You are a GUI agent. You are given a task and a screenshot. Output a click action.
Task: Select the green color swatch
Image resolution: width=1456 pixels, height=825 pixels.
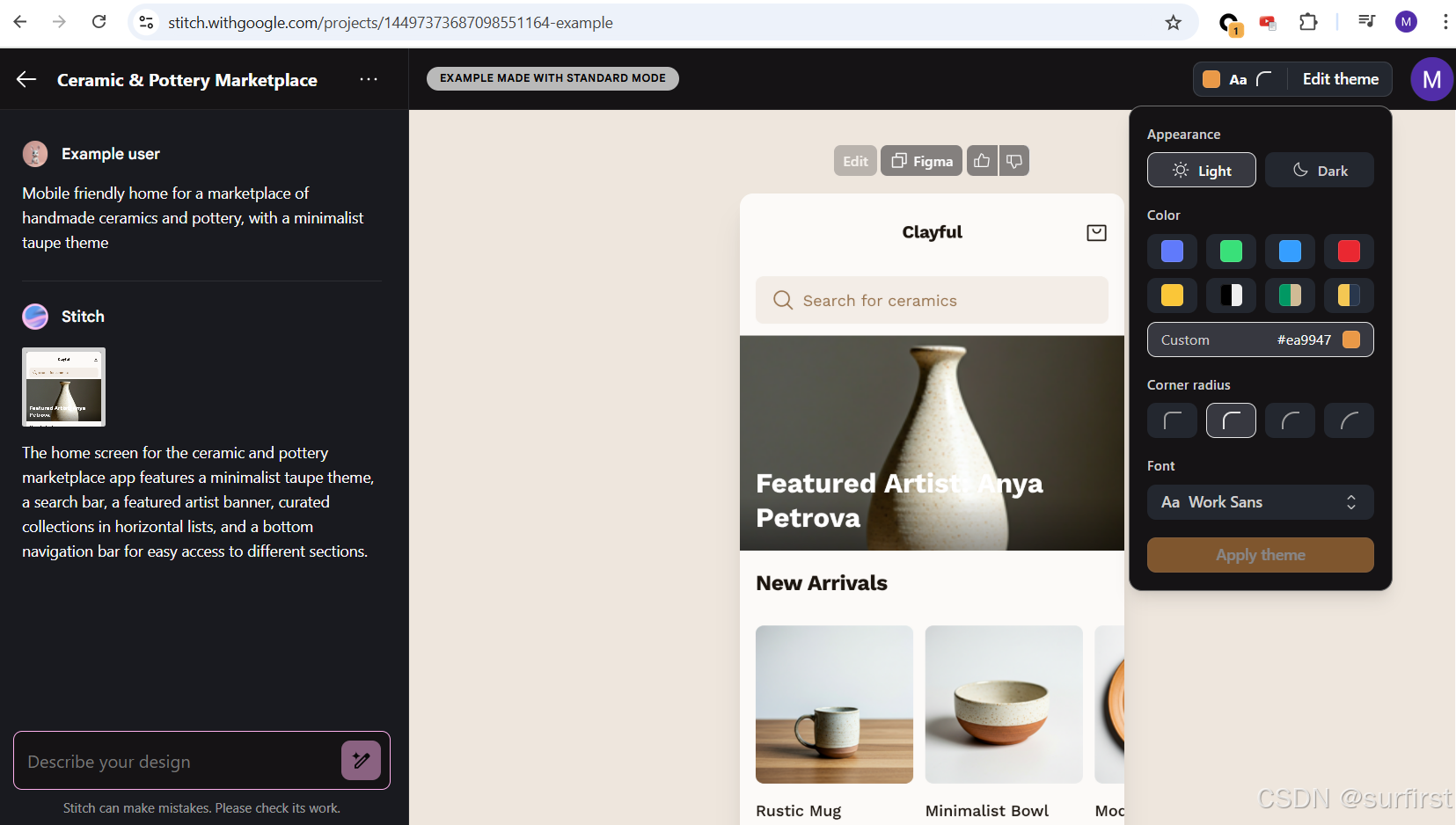pyautogui.click(x=1231, y=252)
